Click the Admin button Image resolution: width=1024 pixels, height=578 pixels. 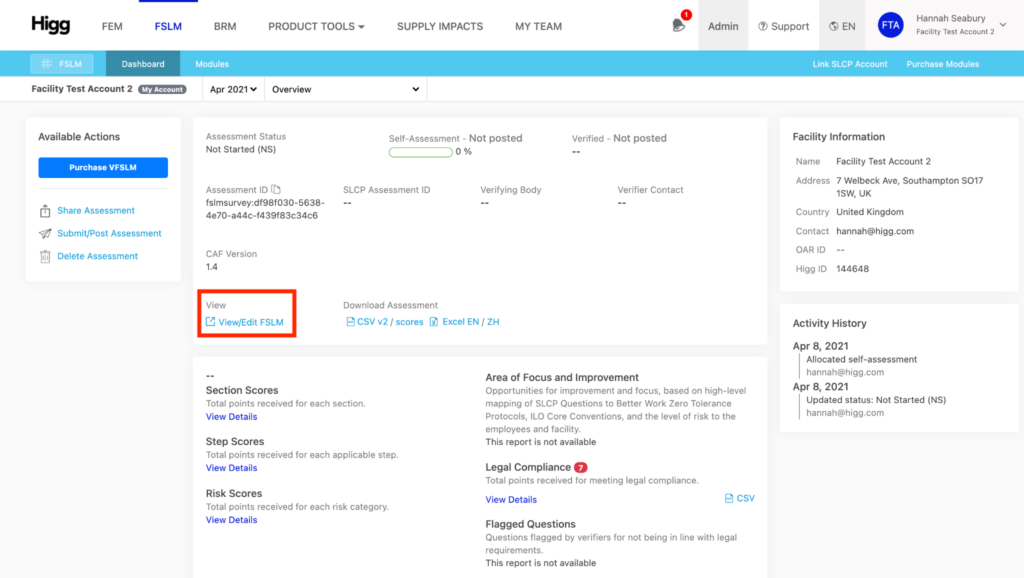click(723, 26)
